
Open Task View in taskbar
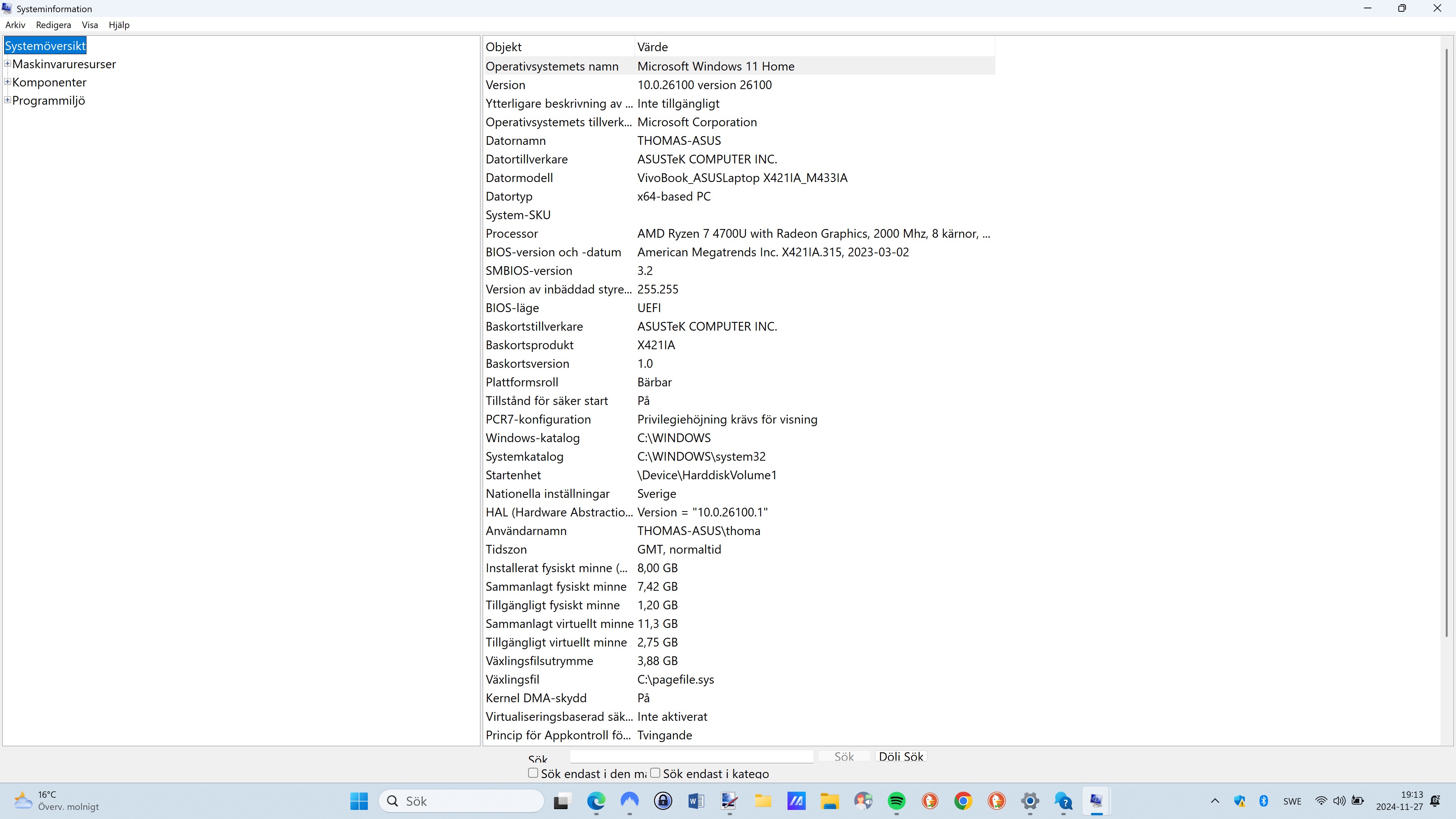(x=561, y=801)
